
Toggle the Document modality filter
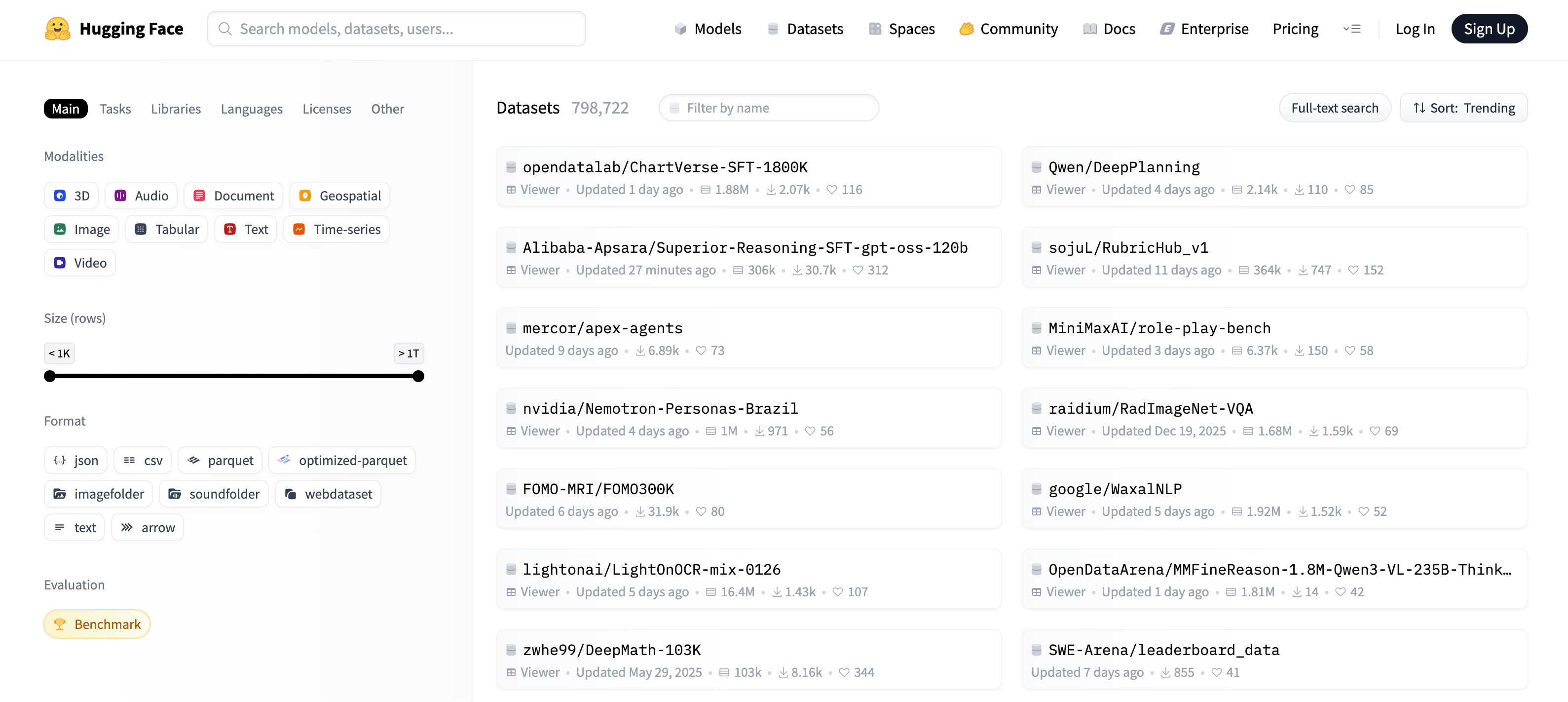tap(234, 195)
